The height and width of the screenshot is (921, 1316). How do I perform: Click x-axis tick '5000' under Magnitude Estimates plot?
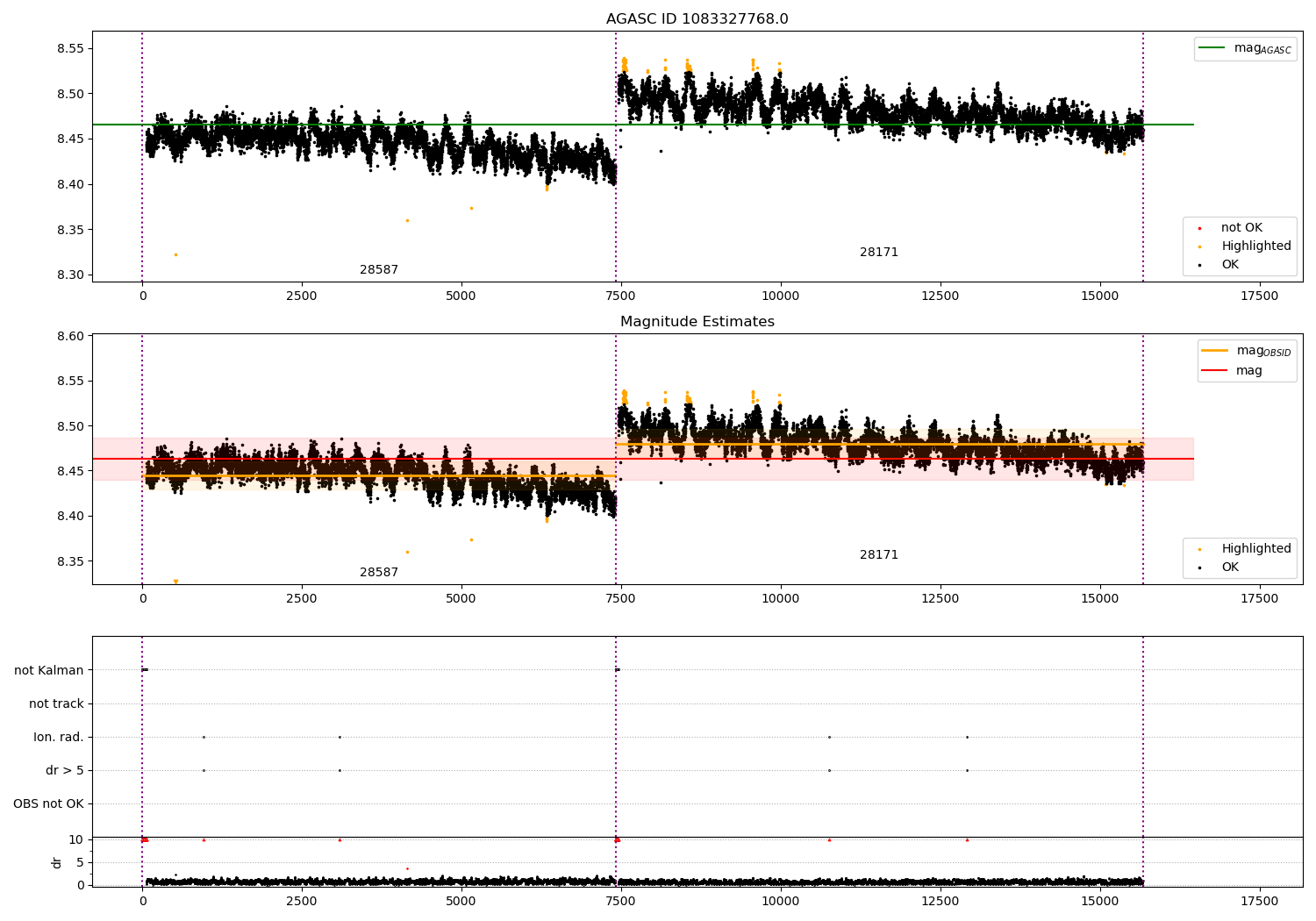coord(461,599)
